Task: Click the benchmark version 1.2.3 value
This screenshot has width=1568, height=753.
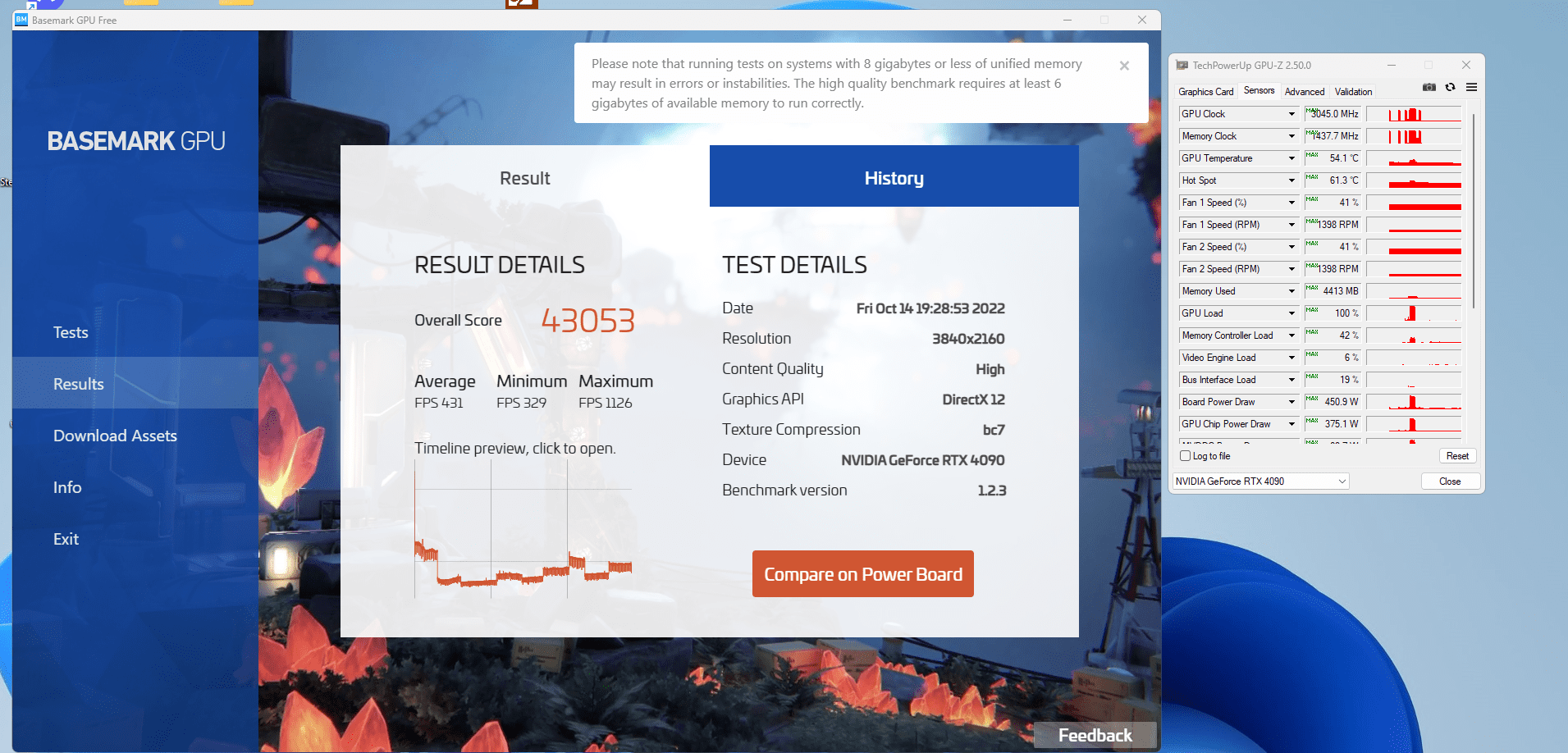Action: [992, 491]
